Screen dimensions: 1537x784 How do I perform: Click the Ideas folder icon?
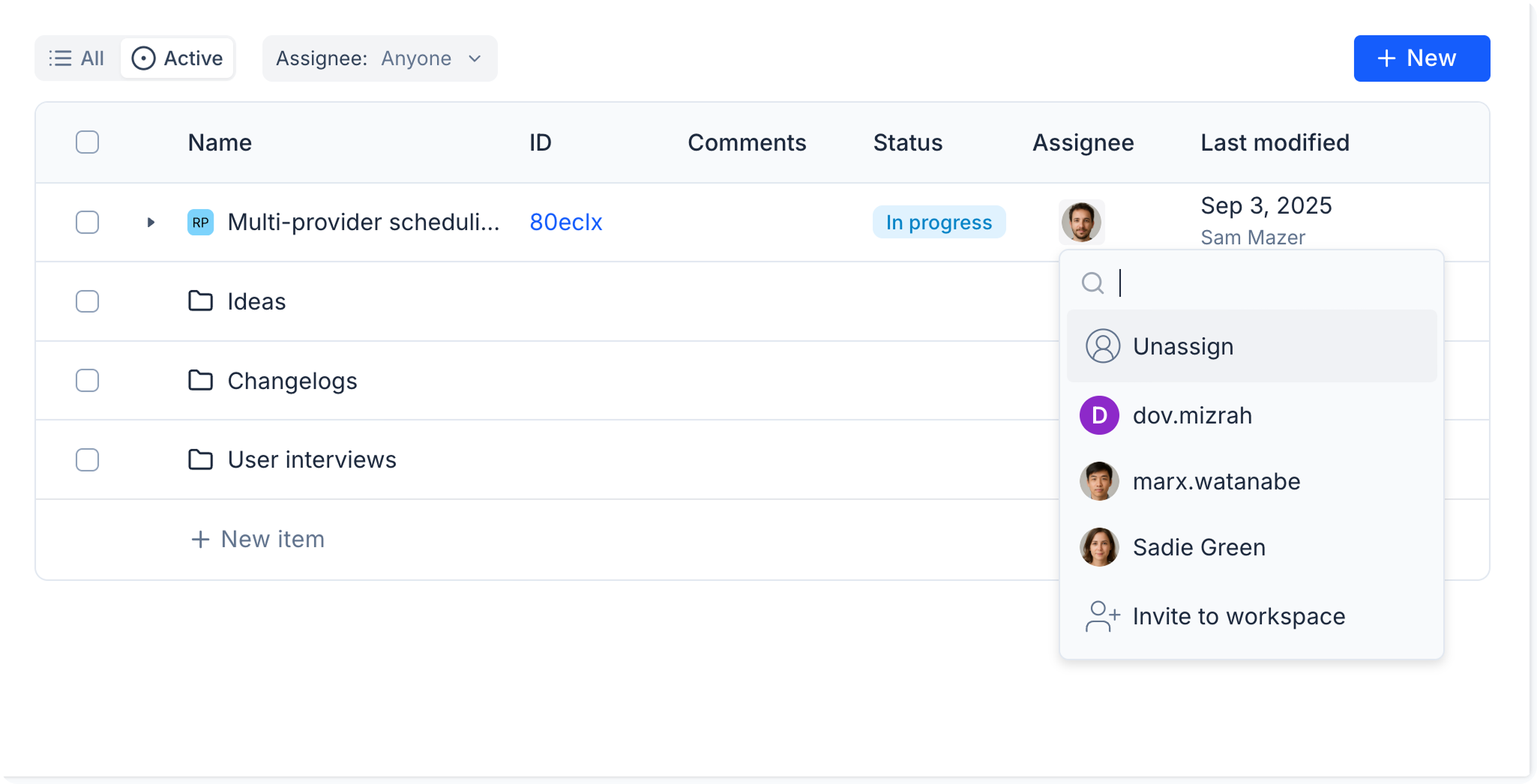click(200, 301)
